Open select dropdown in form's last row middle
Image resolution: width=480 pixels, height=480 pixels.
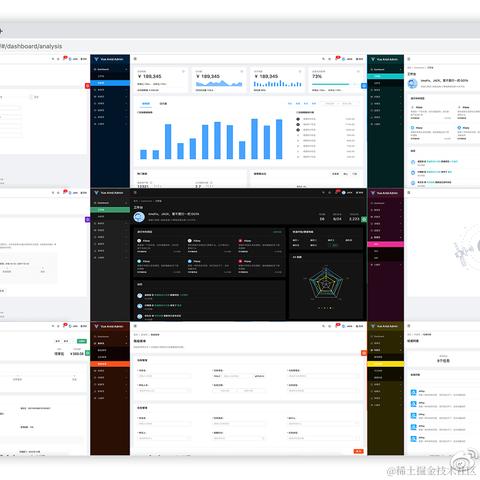(239, 438)
